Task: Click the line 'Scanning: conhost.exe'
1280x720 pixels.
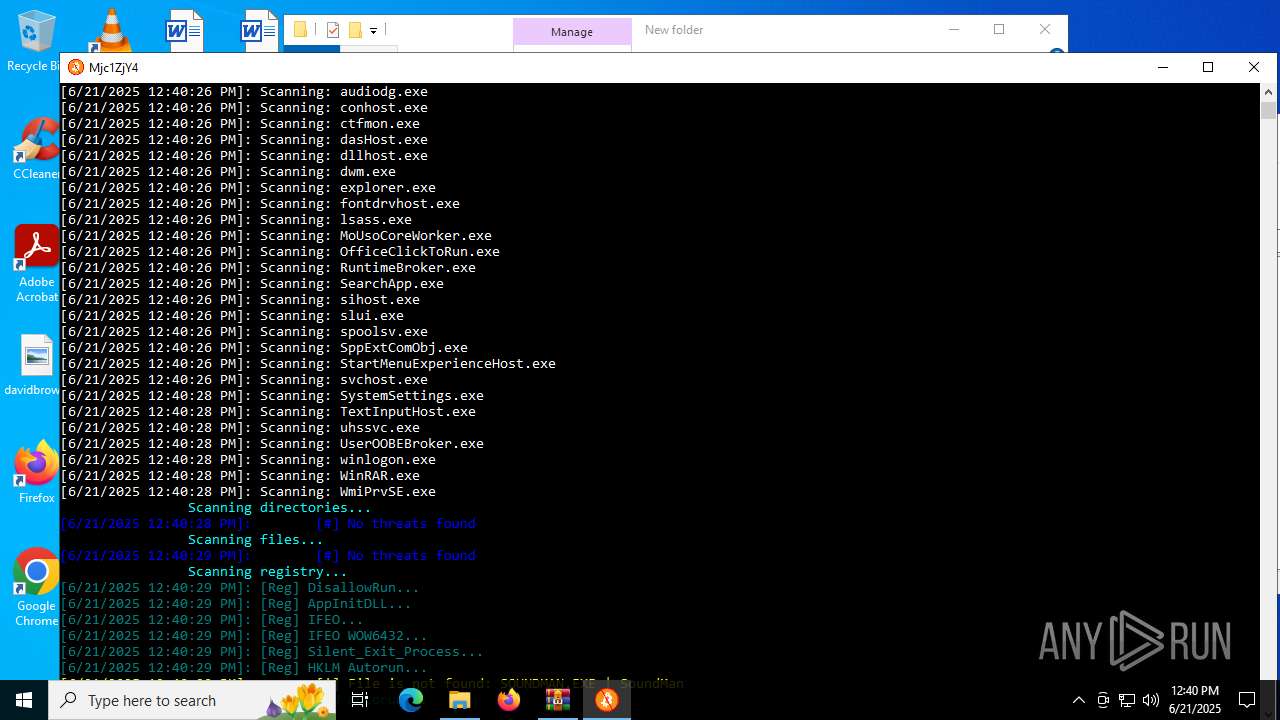Action: click(244, 107)
